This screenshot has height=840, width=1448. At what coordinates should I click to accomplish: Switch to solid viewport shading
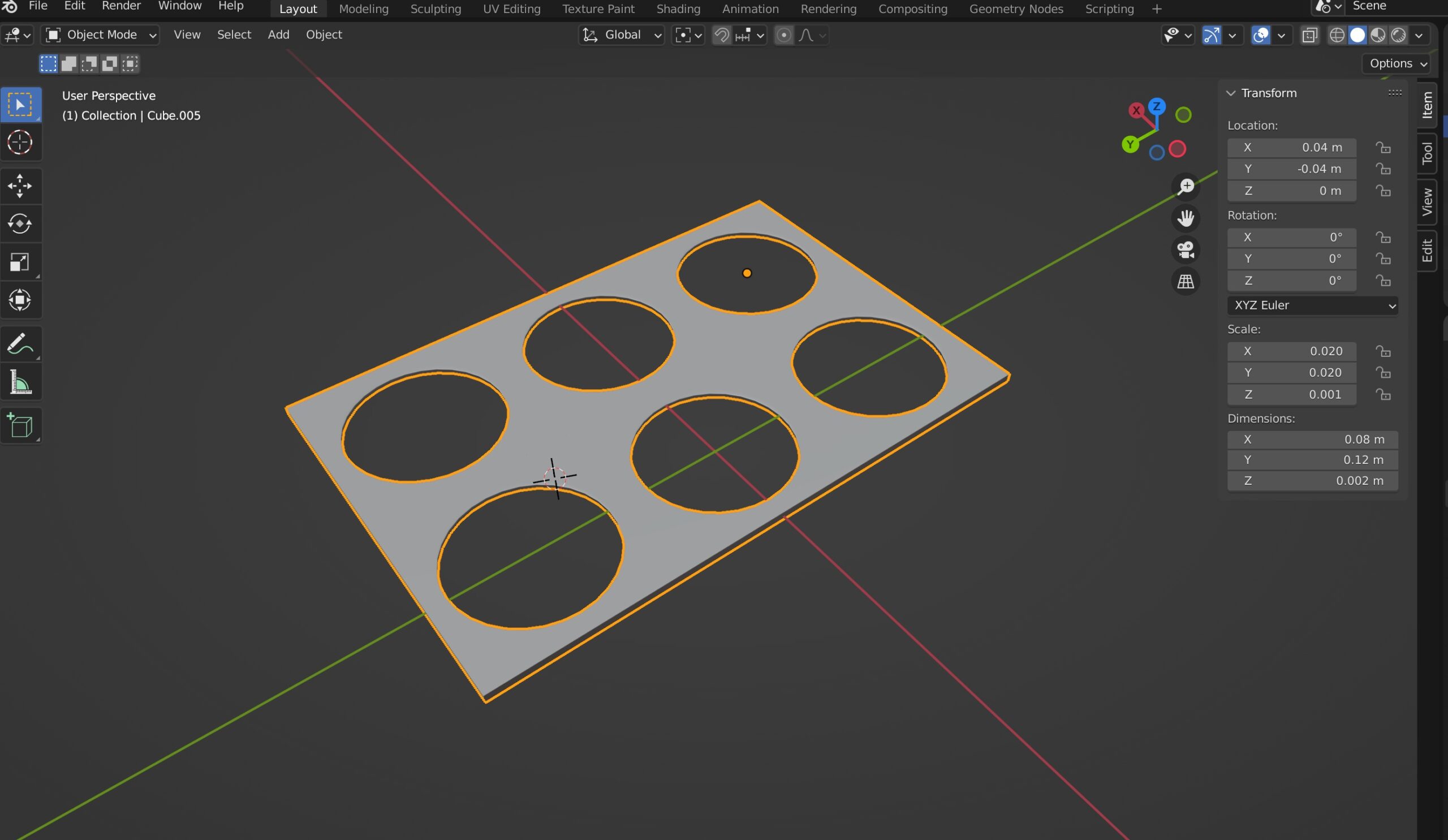coord(1357,35)
